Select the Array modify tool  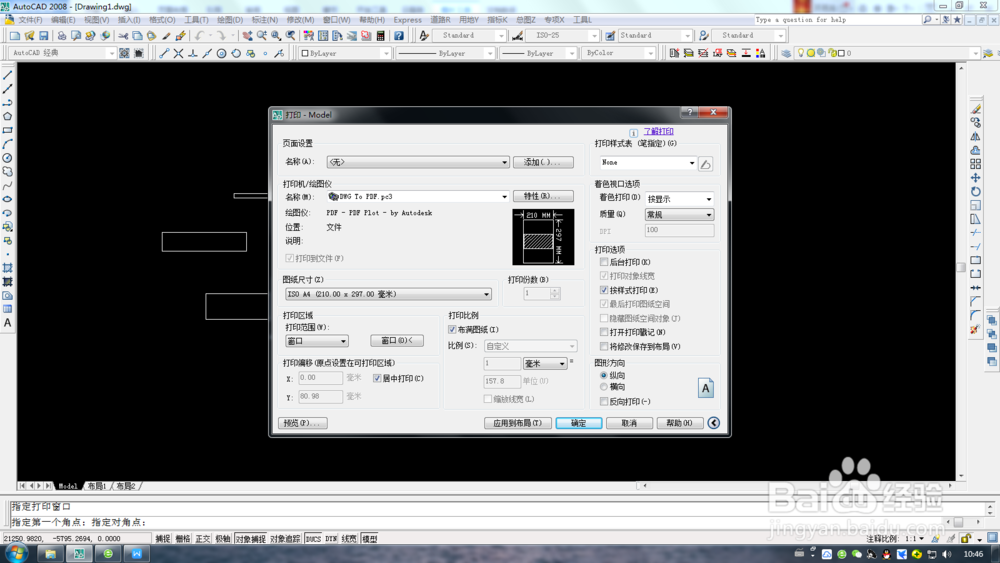click(976, 164)
